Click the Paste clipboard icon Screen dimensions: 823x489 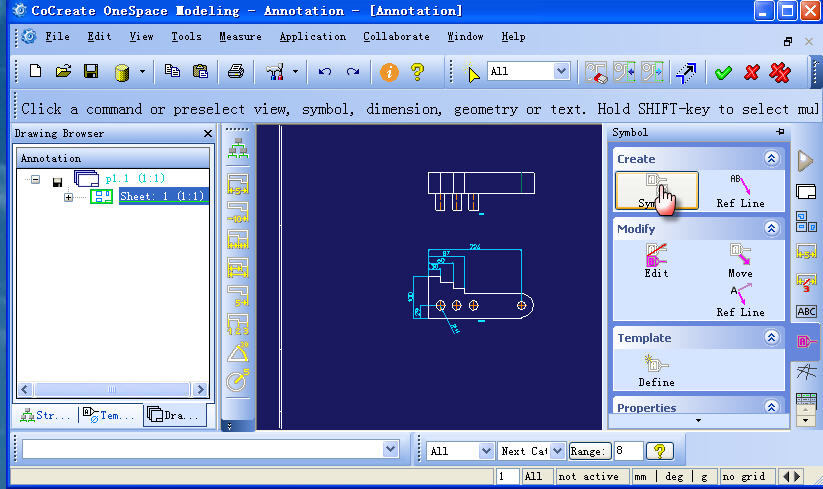click(x=201, y=71)
